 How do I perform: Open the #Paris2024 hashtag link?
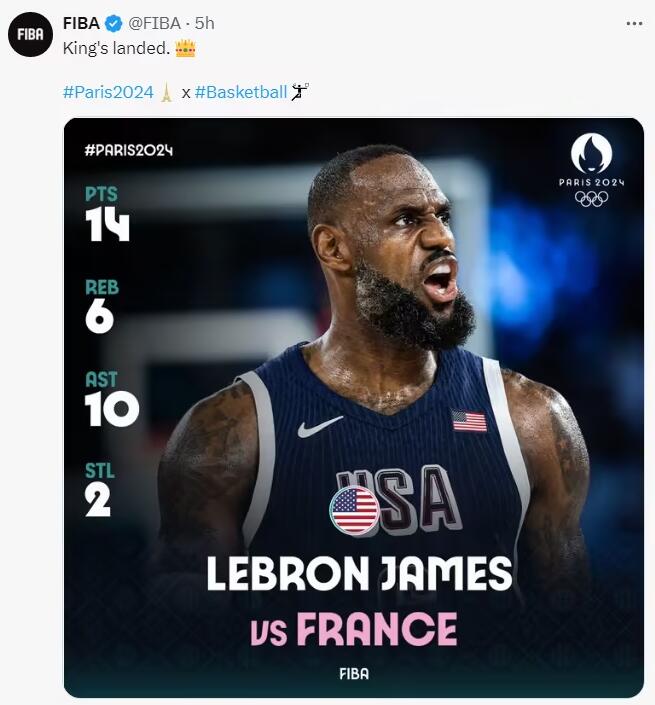(x=108, y=92)
